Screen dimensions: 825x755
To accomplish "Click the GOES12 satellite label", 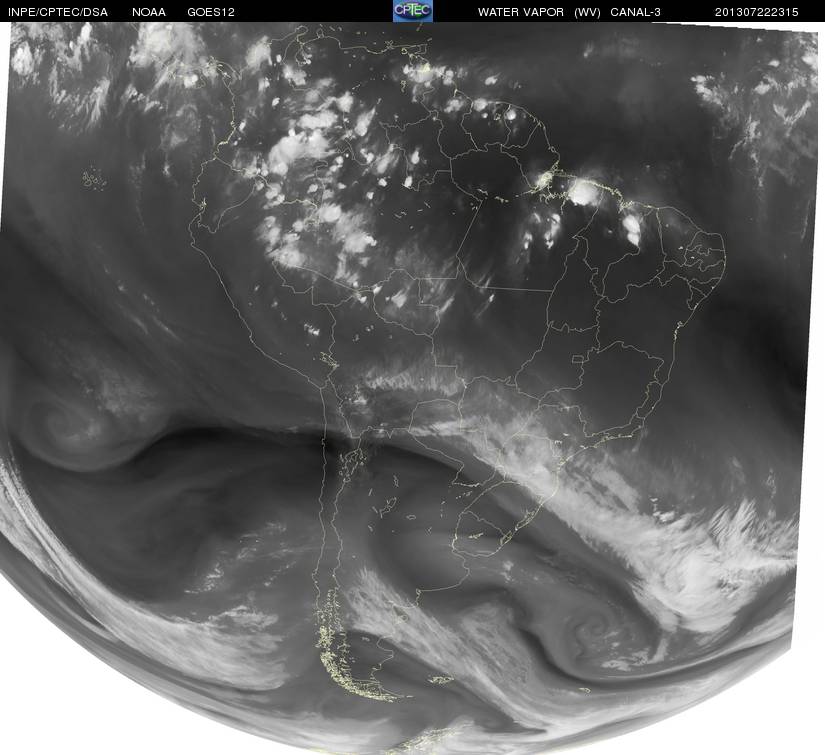I will point(211,12).
